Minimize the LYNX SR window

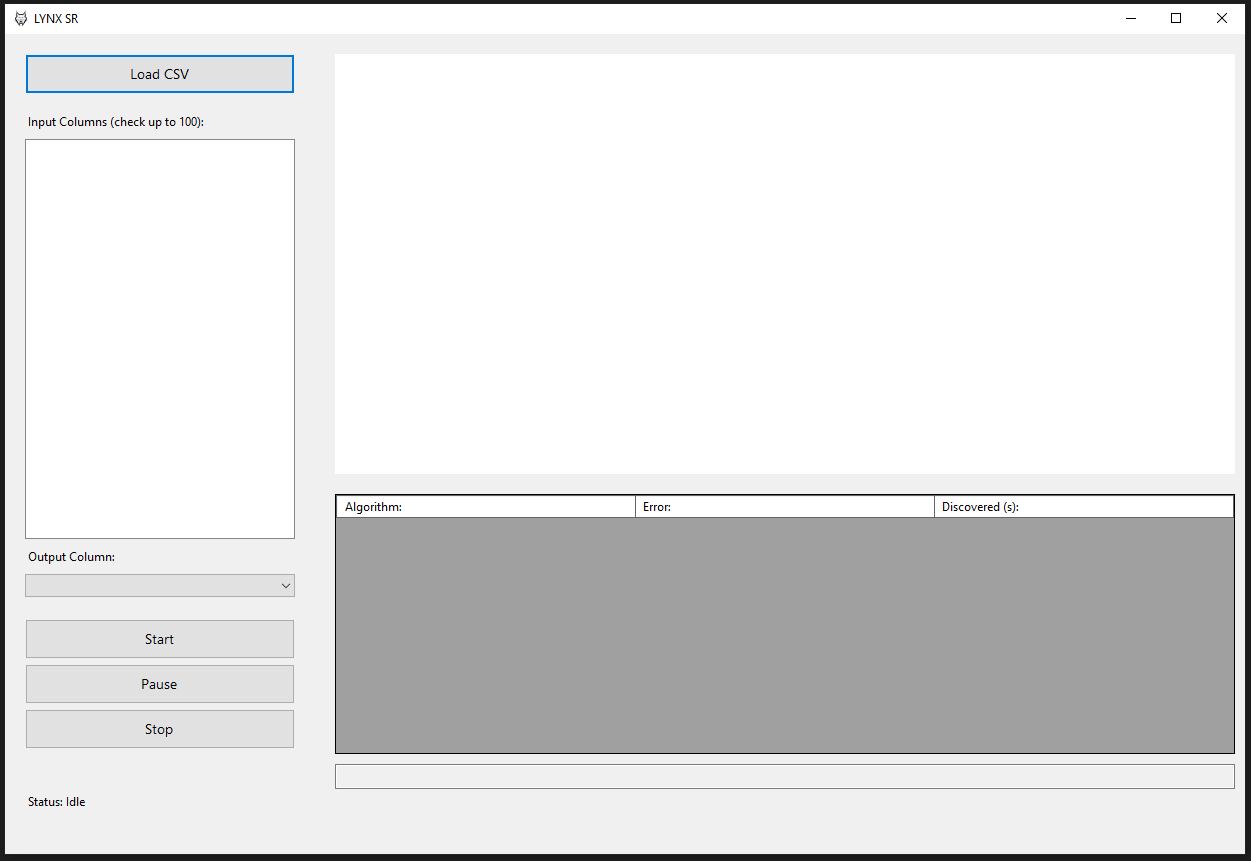pos(1131,18)
